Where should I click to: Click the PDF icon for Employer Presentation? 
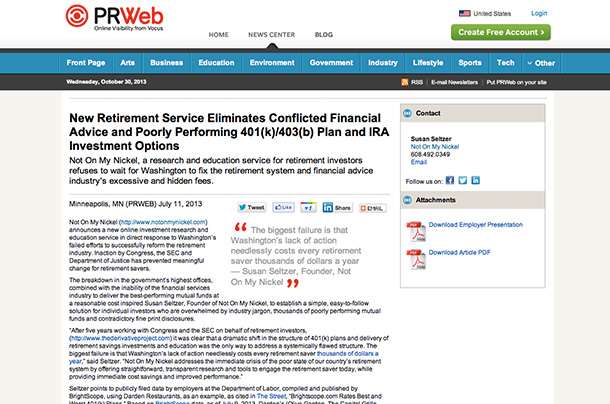tap(416, 233)
